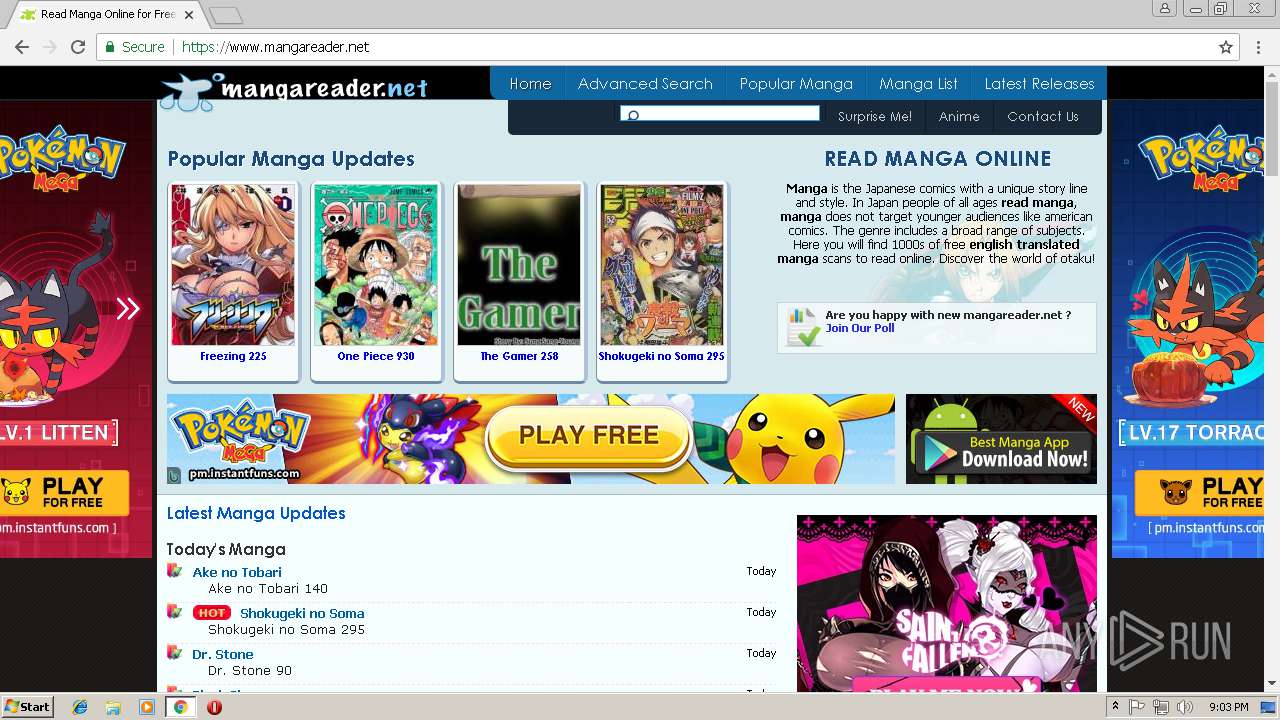The image size is (1280, 720).
Task: Click the volume speaker tray icon
Action: tap(1185, 707)
